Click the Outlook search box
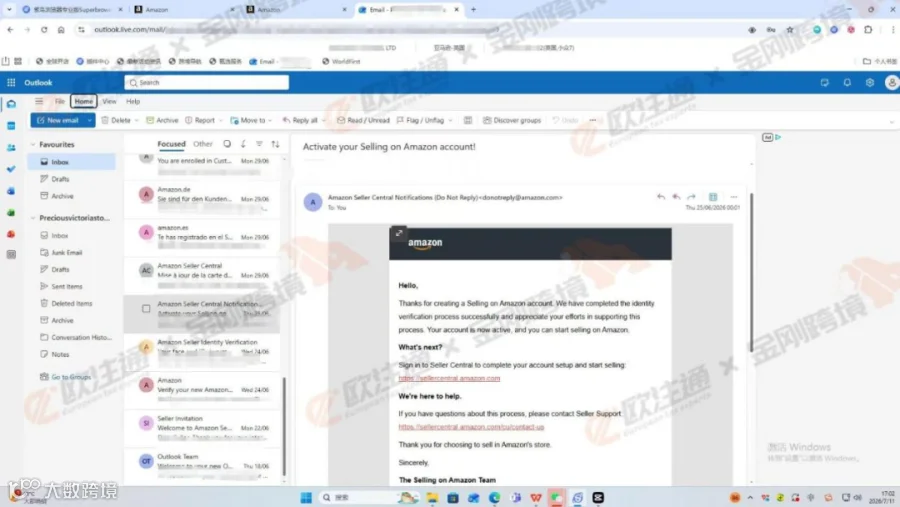The width and height of the screenshot is (900, 507). [207, 83]
